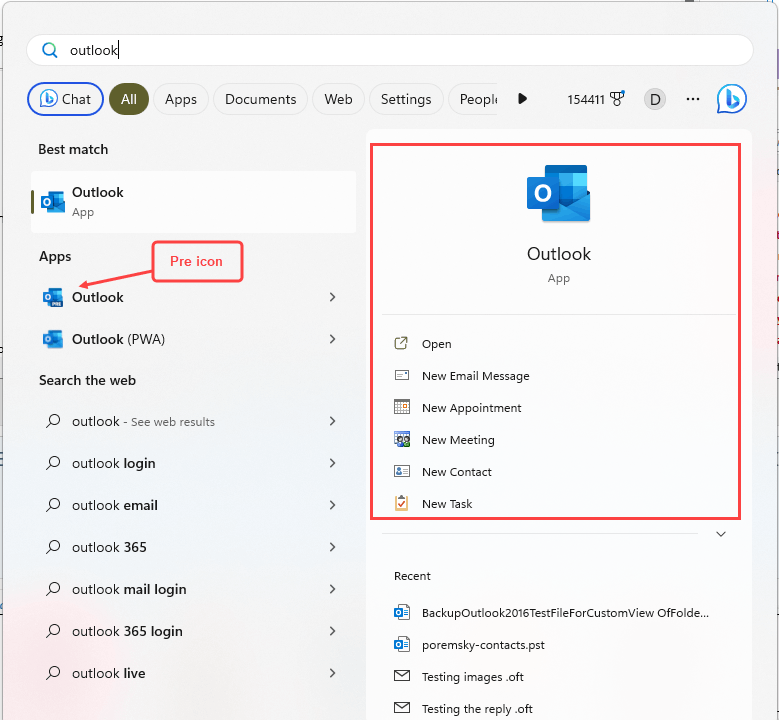Open recent Testing the reply .oft item

(477, 709)
